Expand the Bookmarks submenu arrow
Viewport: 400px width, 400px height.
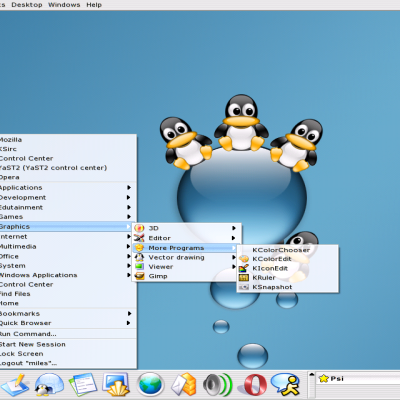click(x=129, y=314)
